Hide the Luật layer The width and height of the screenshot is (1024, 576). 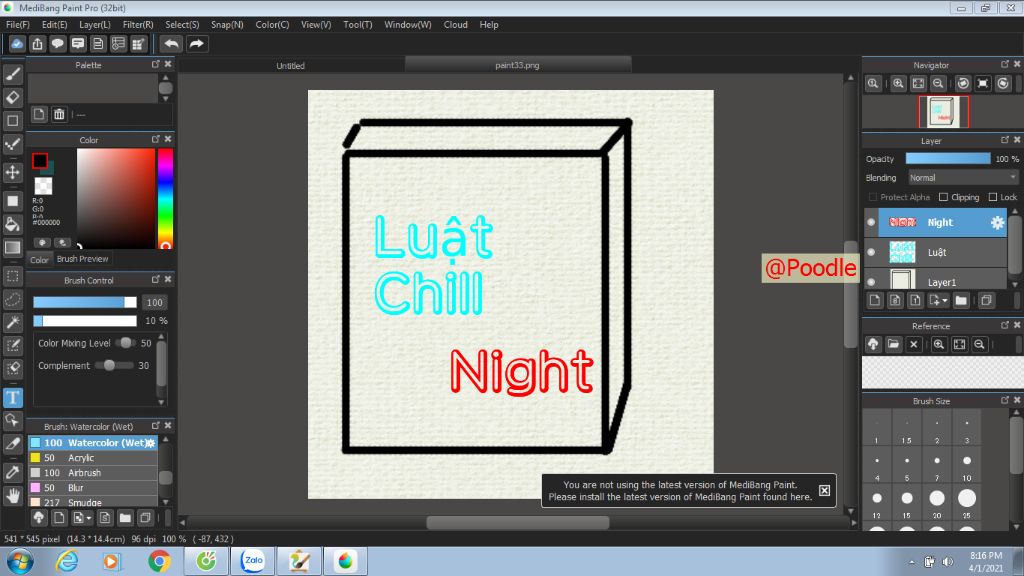871,252
